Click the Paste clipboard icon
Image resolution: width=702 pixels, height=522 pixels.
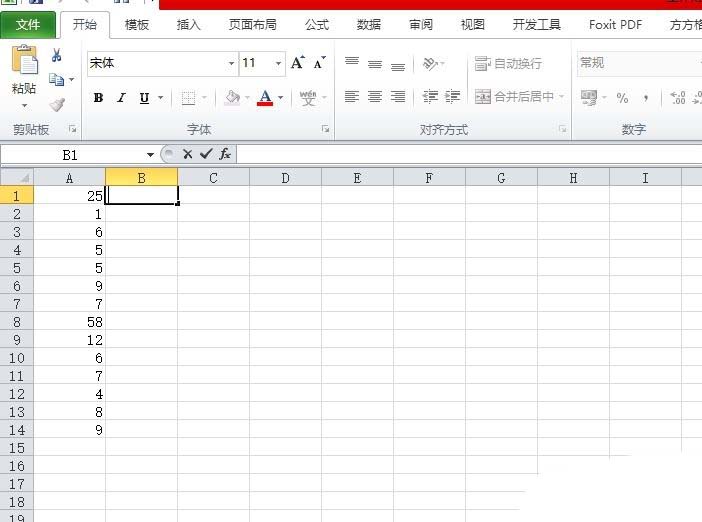24,59
